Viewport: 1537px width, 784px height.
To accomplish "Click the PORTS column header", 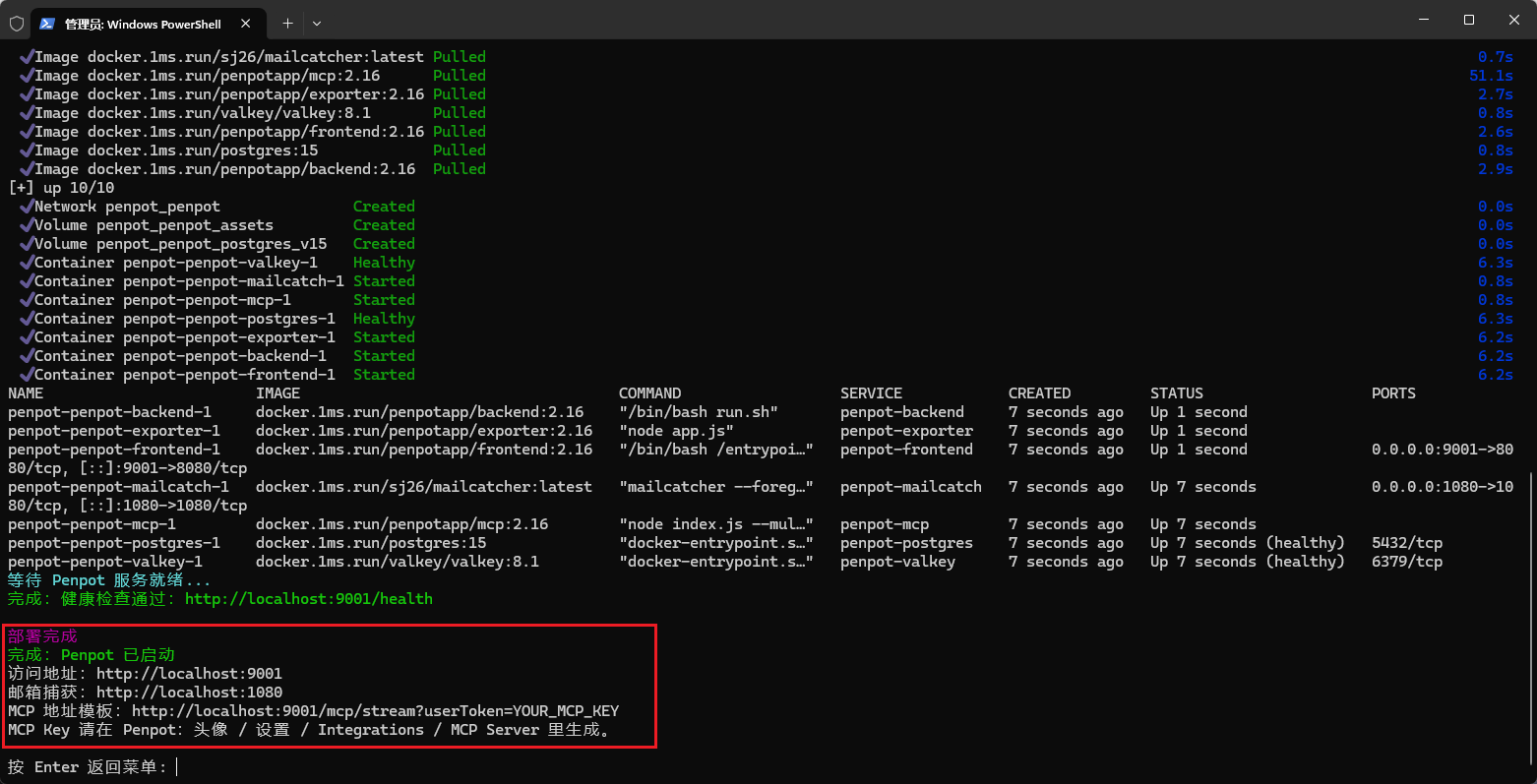I will [x=1393, y=393].
